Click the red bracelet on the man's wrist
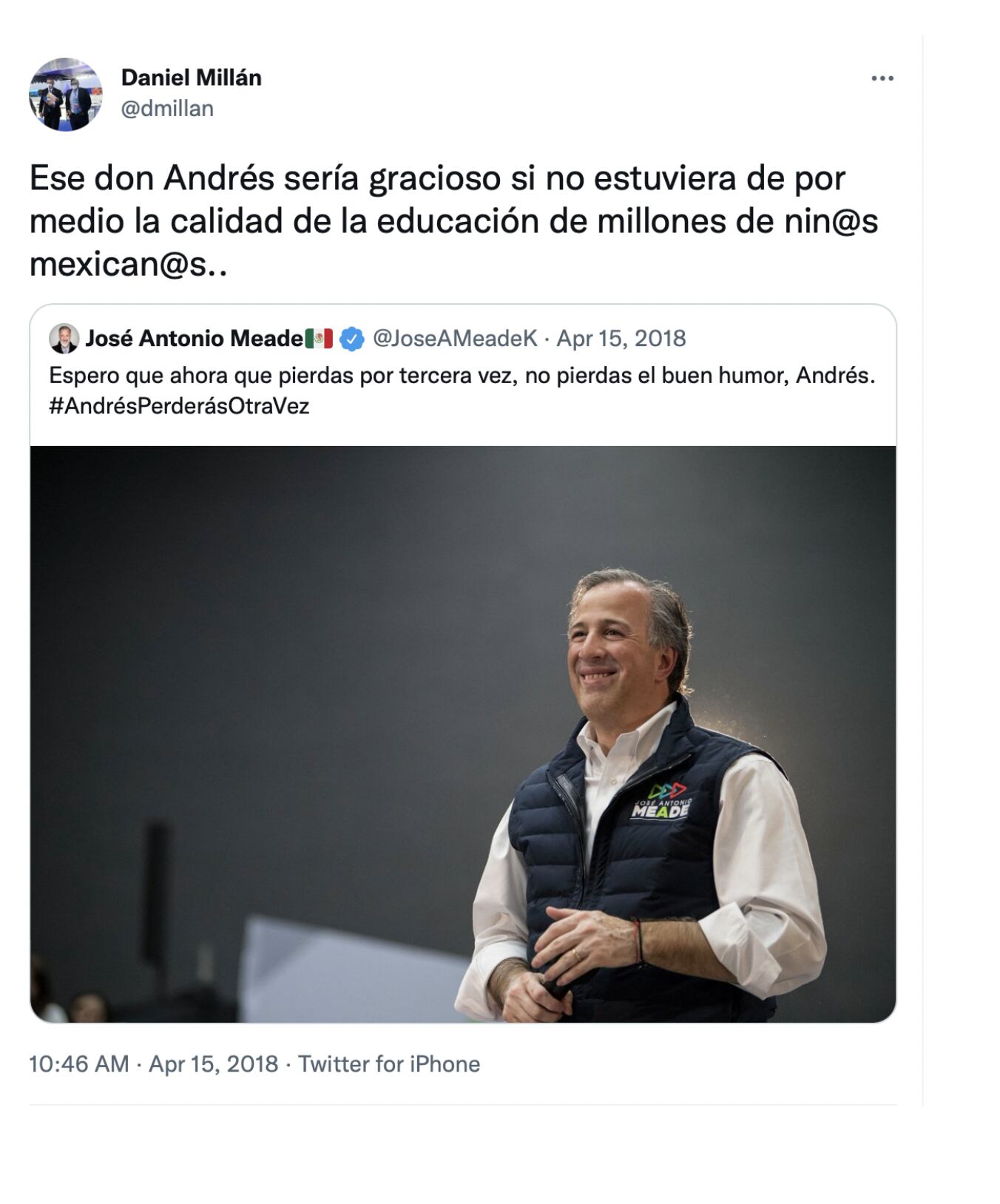The width and height of the screenshot is (1000, 1204). tap(637, 941)
